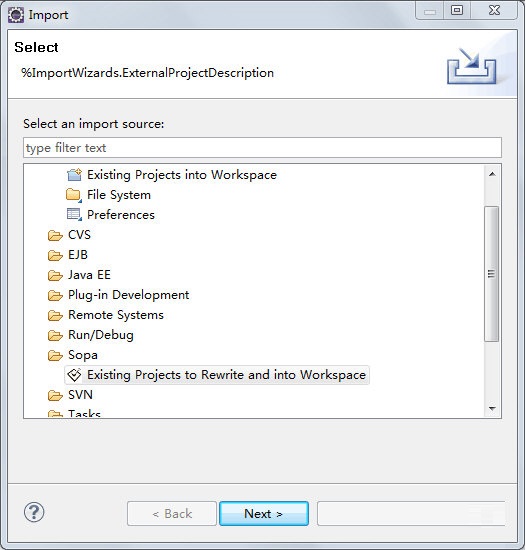Select the Run/Debug category
Viewport: 526px width, 550px height.
[101, 335]
